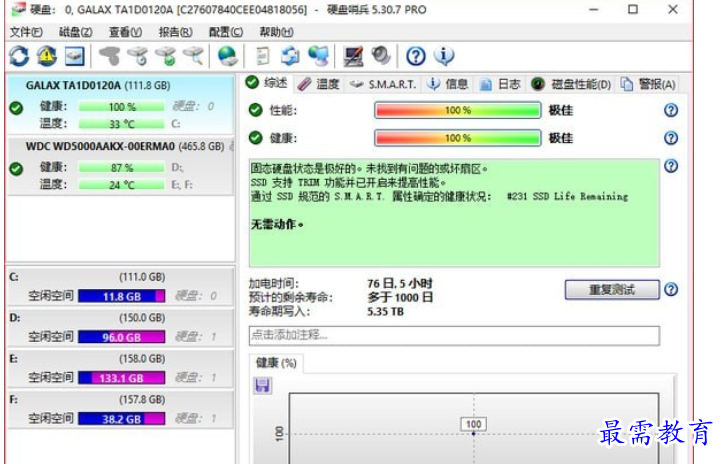Click the green status description text box

454,213
